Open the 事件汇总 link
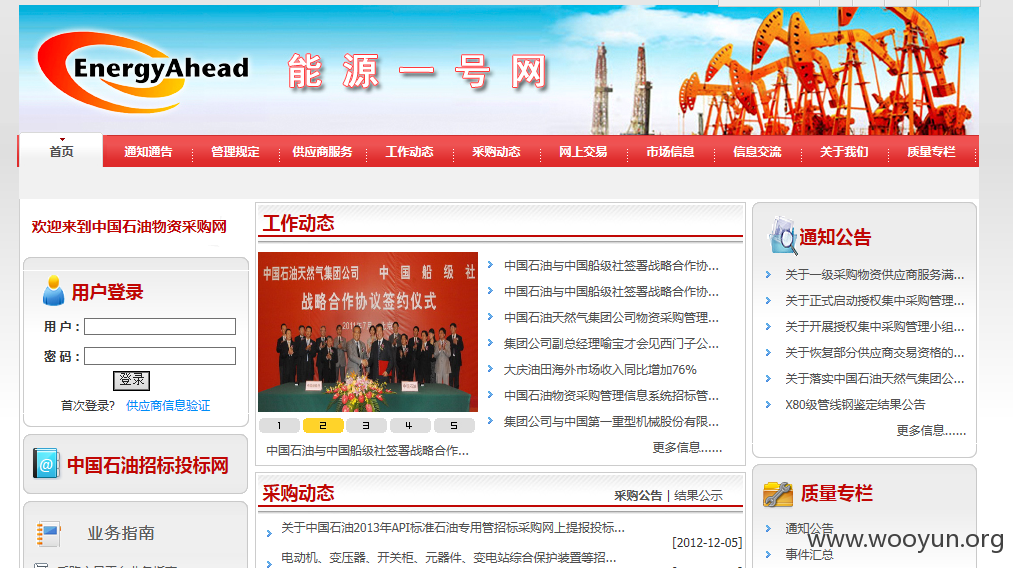The width and height of the screenshot is (1013, 568). point(809,554)
